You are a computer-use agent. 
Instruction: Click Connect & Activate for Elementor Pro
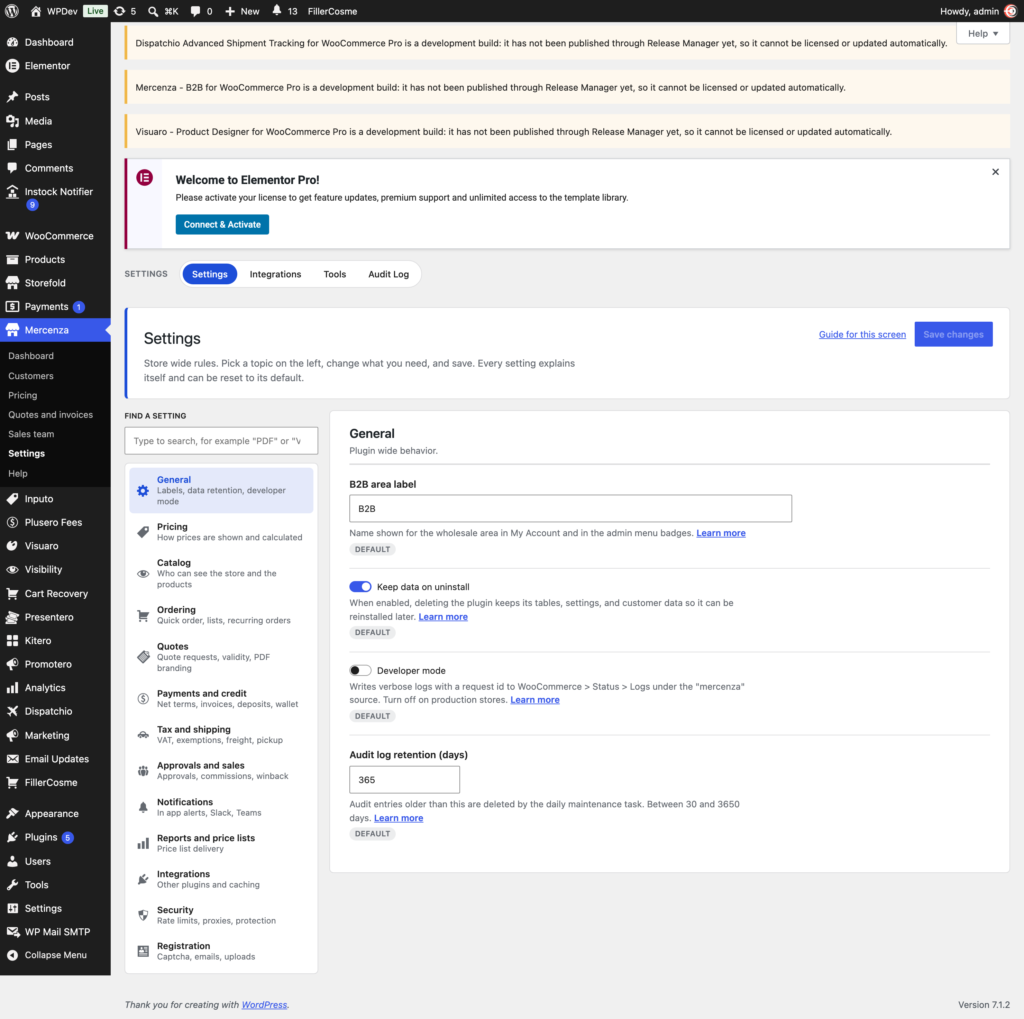pos(222,225)
